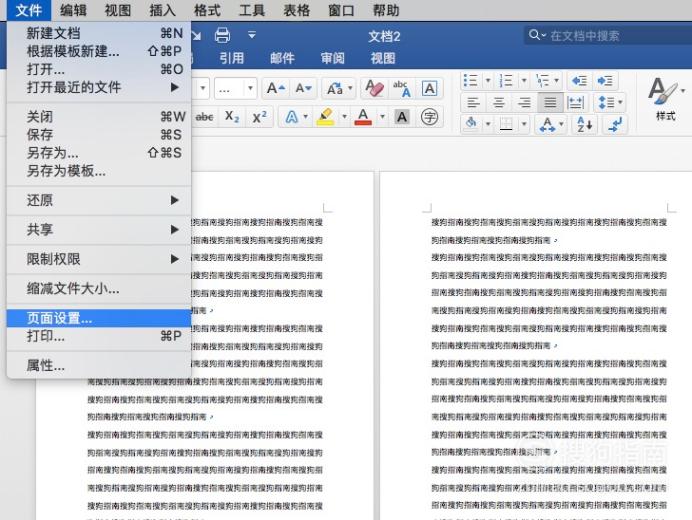The width and height of the screenshot is (692, 520).
Task: Center align text
Action: [x=499, y=103]
